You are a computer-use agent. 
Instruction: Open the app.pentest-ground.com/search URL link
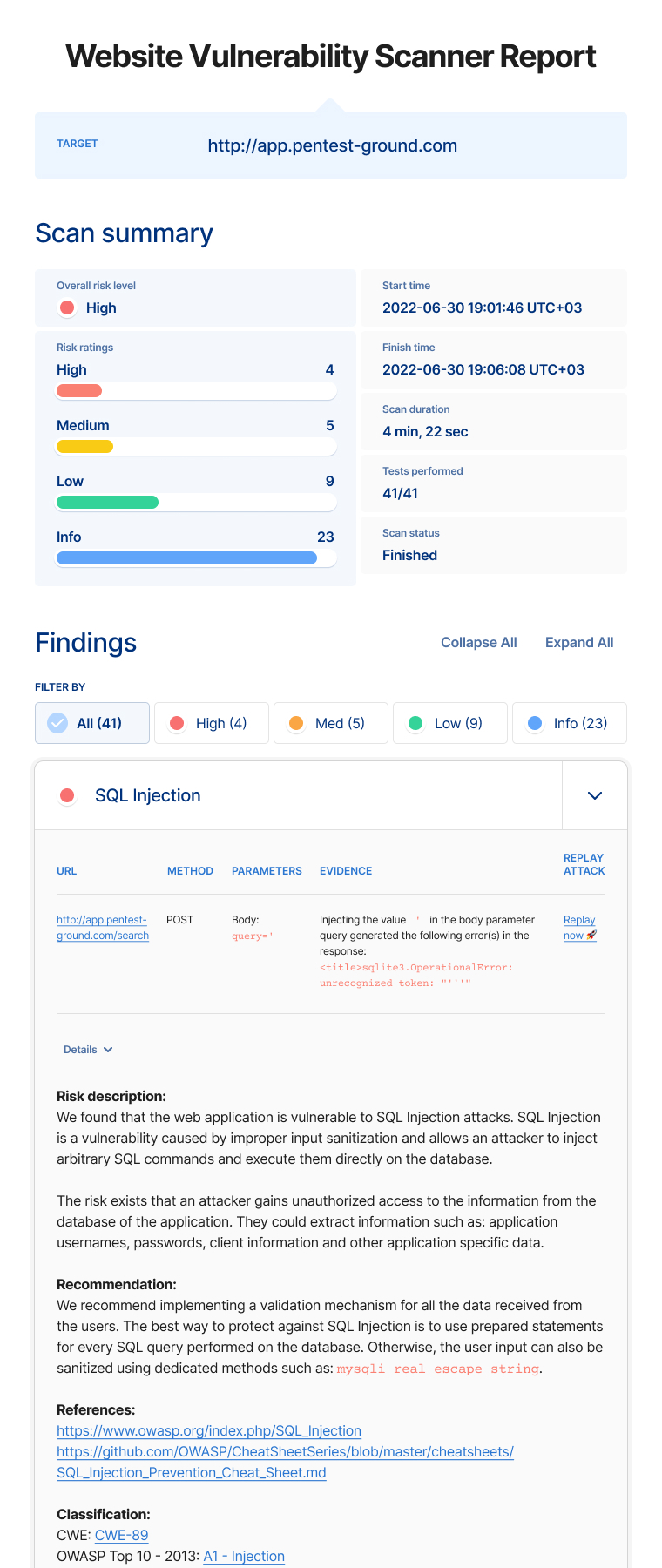103,928
